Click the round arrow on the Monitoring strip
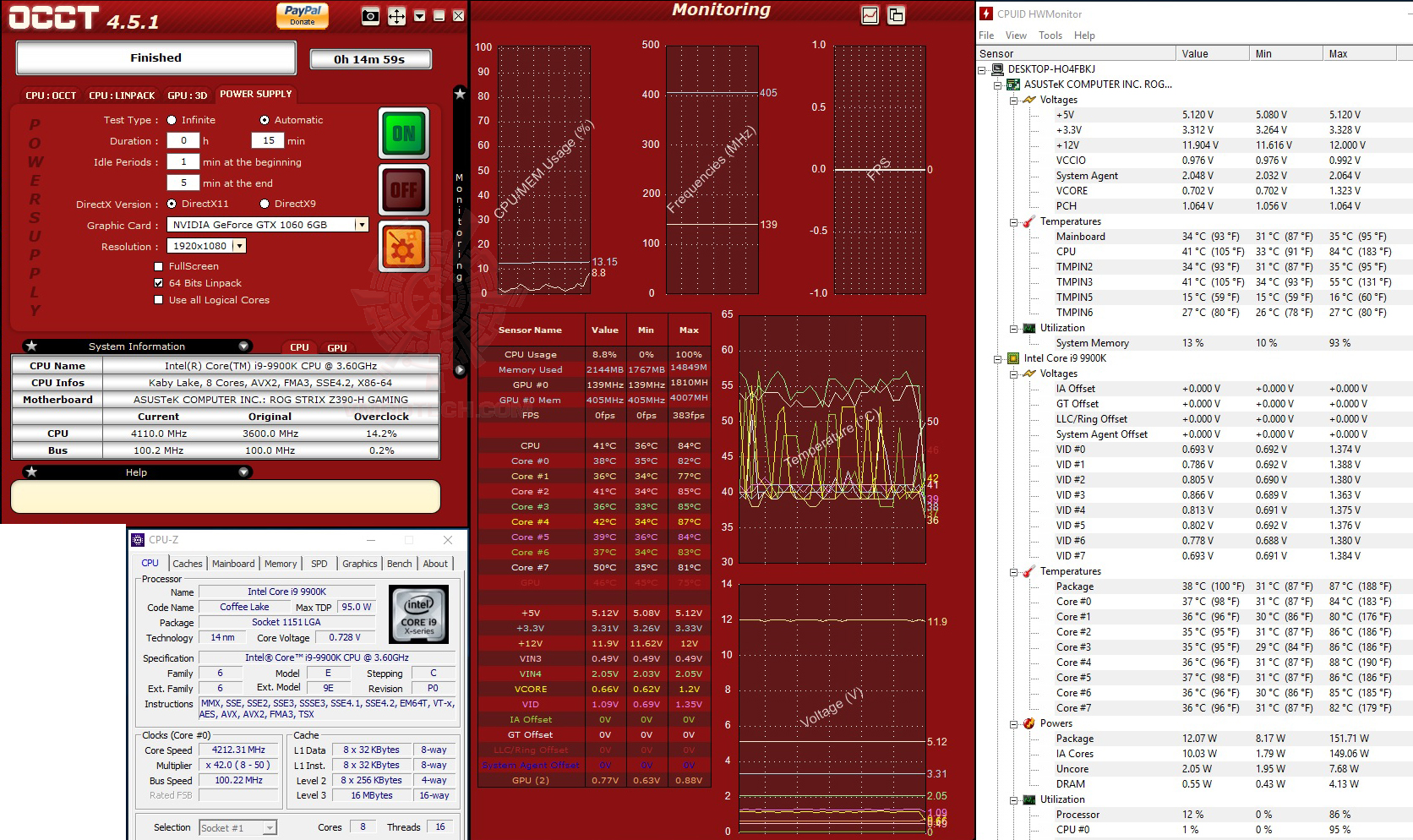Viewport: 1413px width, 840px height. (x=460, y=369)
